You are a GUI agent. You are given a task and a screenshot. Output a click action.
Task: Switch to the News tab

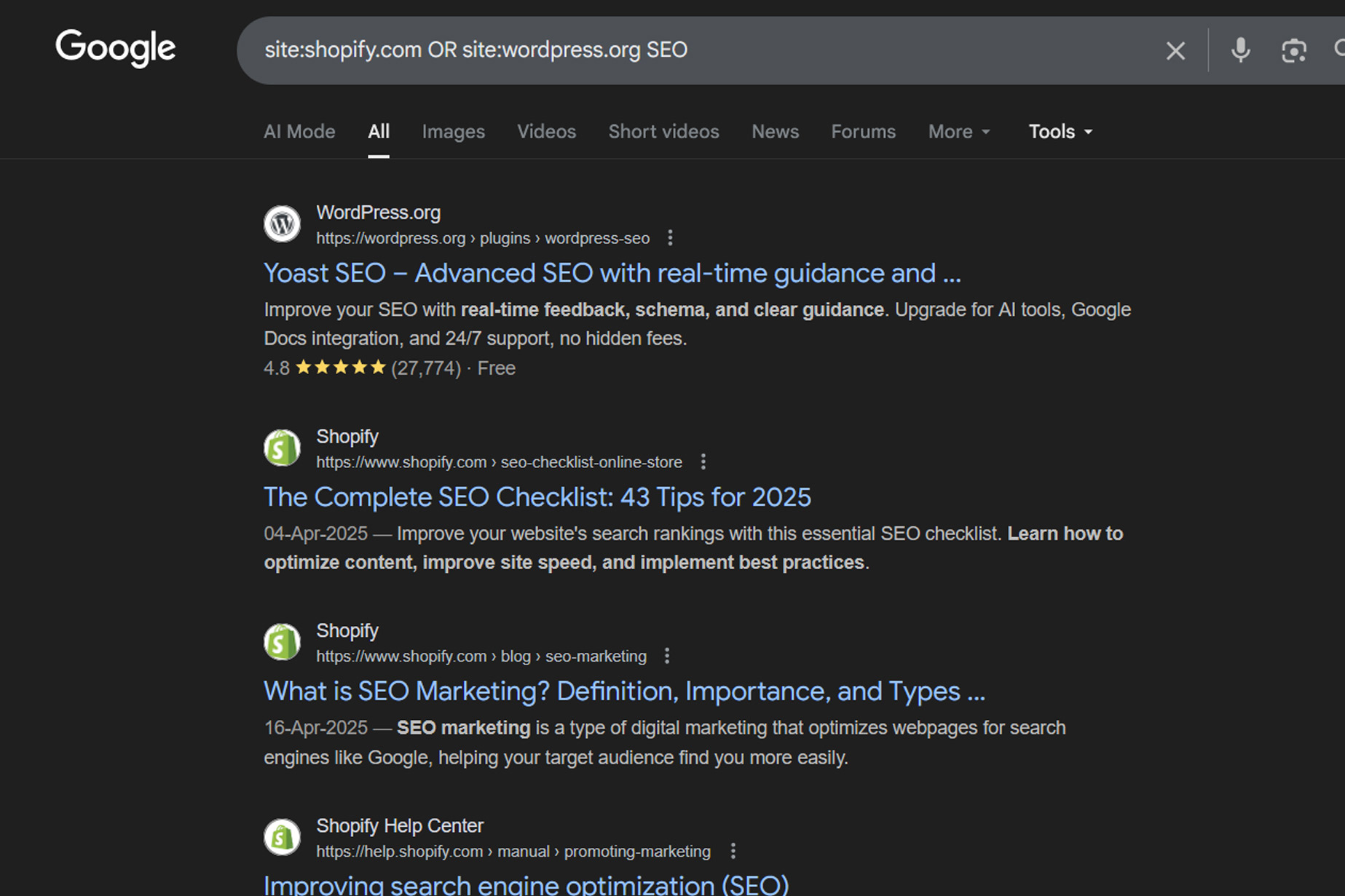click(775, 132)
